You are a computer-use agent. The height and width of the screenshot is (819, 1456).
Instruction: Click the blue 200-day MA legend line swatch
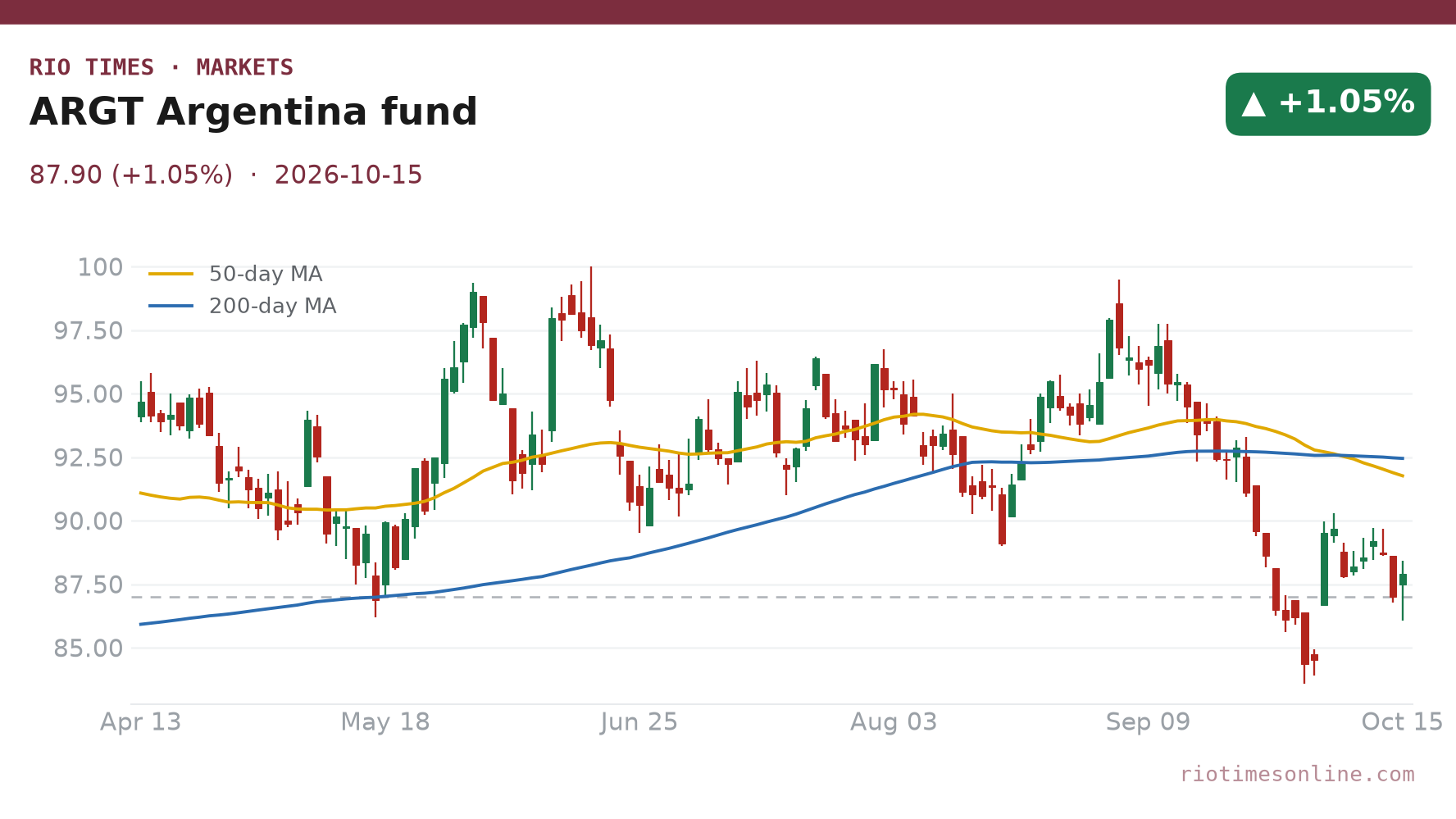point(171,306)
